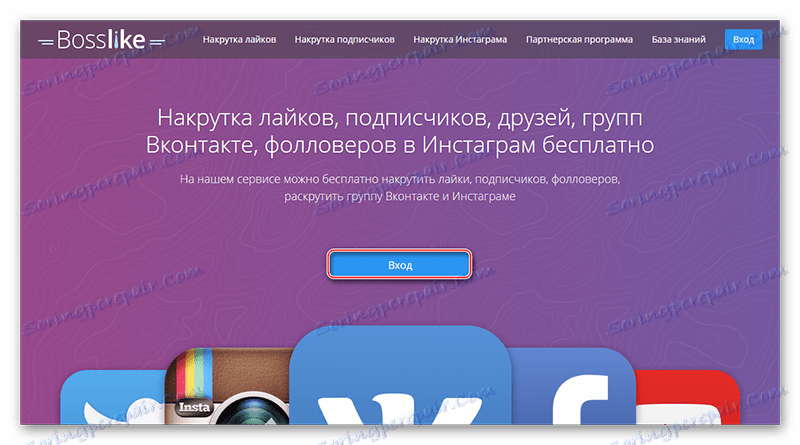Click the heading Накрутка лайков, подписчиков
The image size is (800, 445).
click(x=399, y=131)
